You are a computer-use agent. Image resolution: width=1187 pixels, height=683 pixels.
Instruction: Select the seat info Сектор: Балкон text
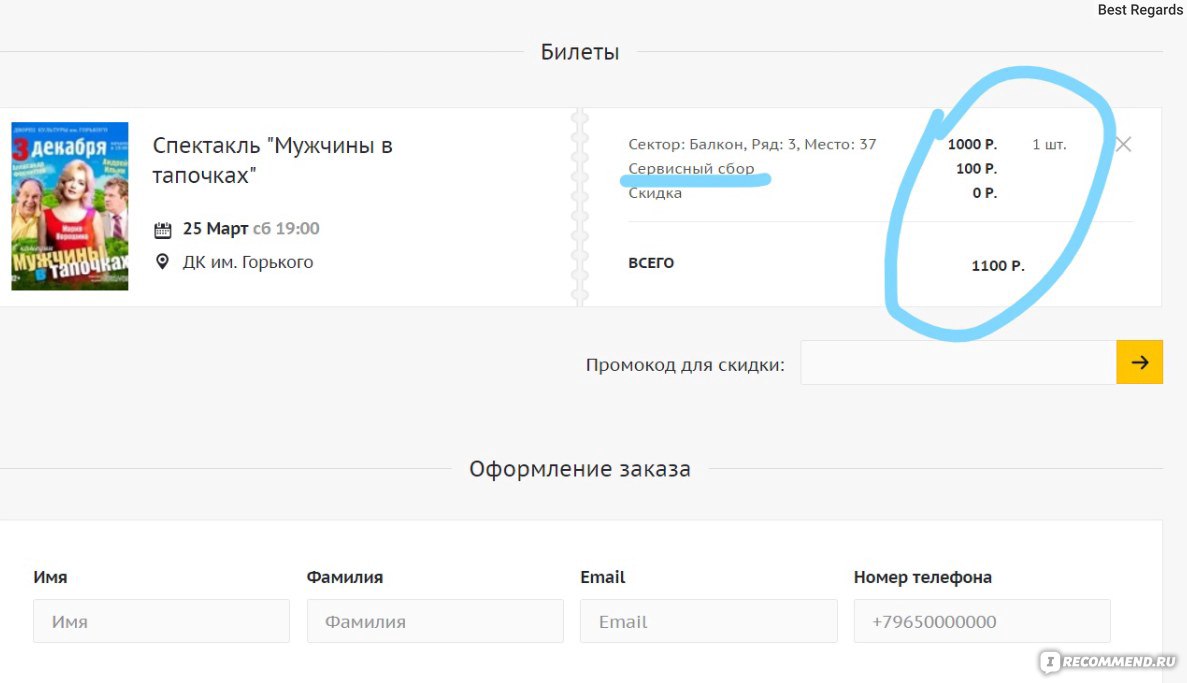coord(752,144)
